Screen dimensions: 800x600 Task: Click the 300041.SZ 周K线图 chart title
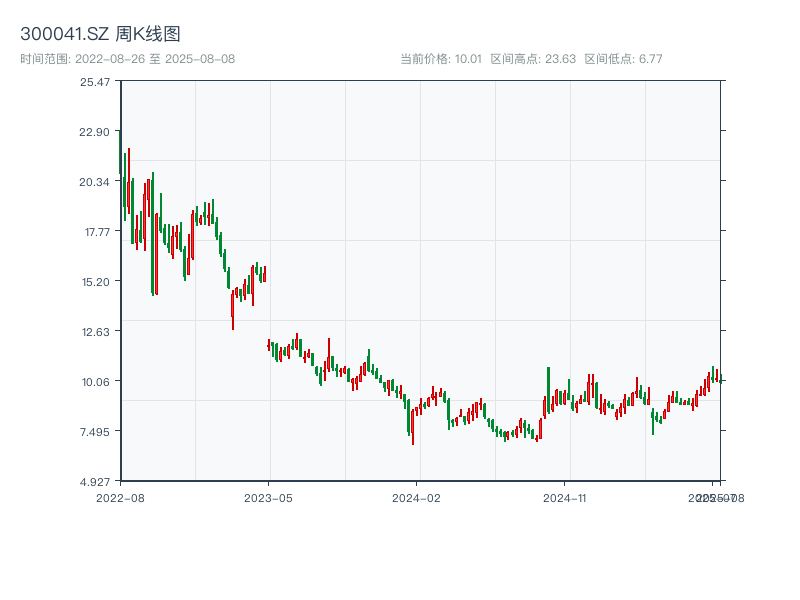[100, 35]
